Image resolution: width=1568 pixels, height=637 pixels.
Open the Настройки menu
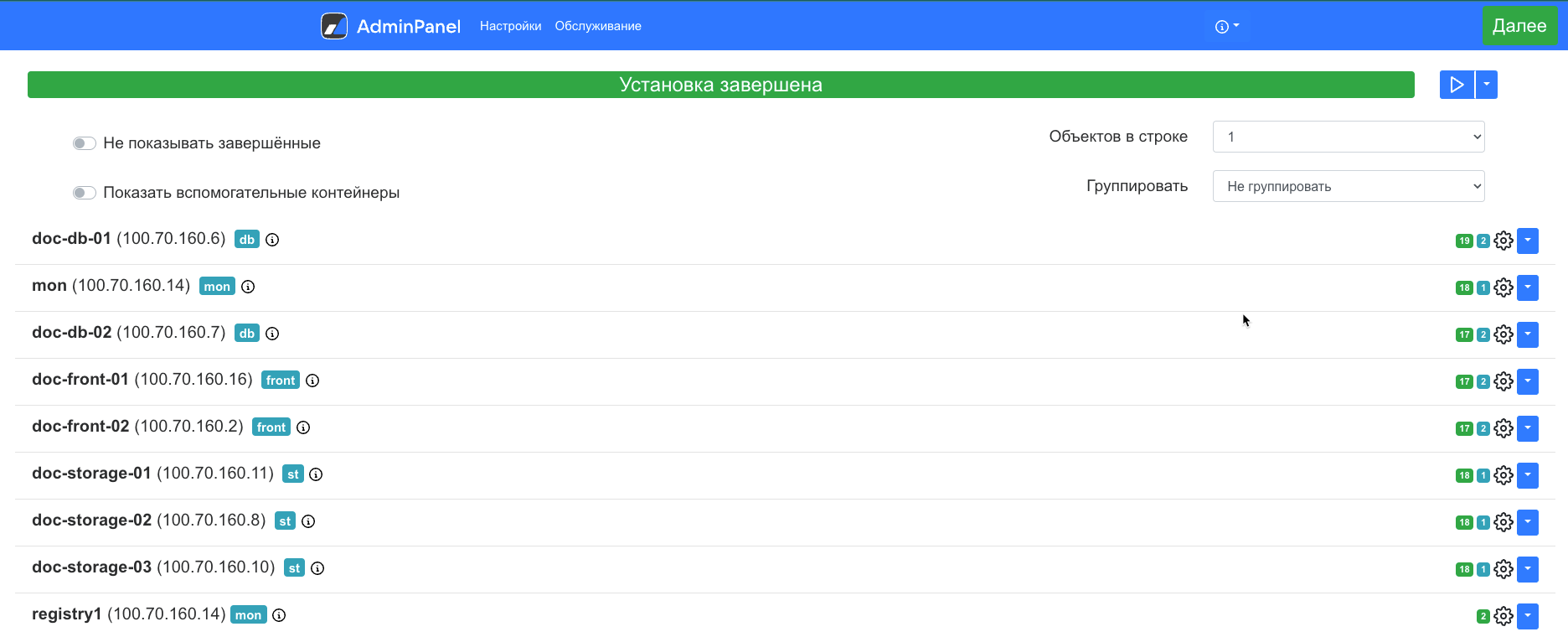[510, 26]
